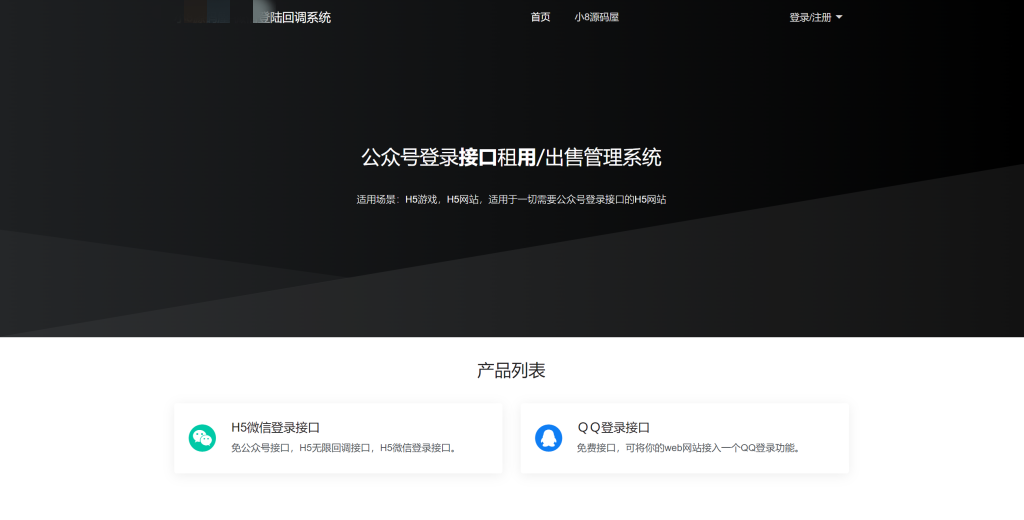The height and width of the screenshot is (520, 1024).
Task: Click the blue QQ penguin icon
Action: click(548, 438)
